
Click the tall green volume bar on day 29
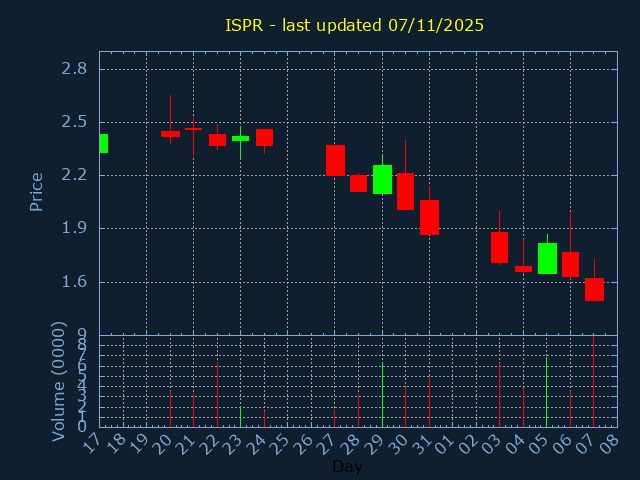coord(382,394)
